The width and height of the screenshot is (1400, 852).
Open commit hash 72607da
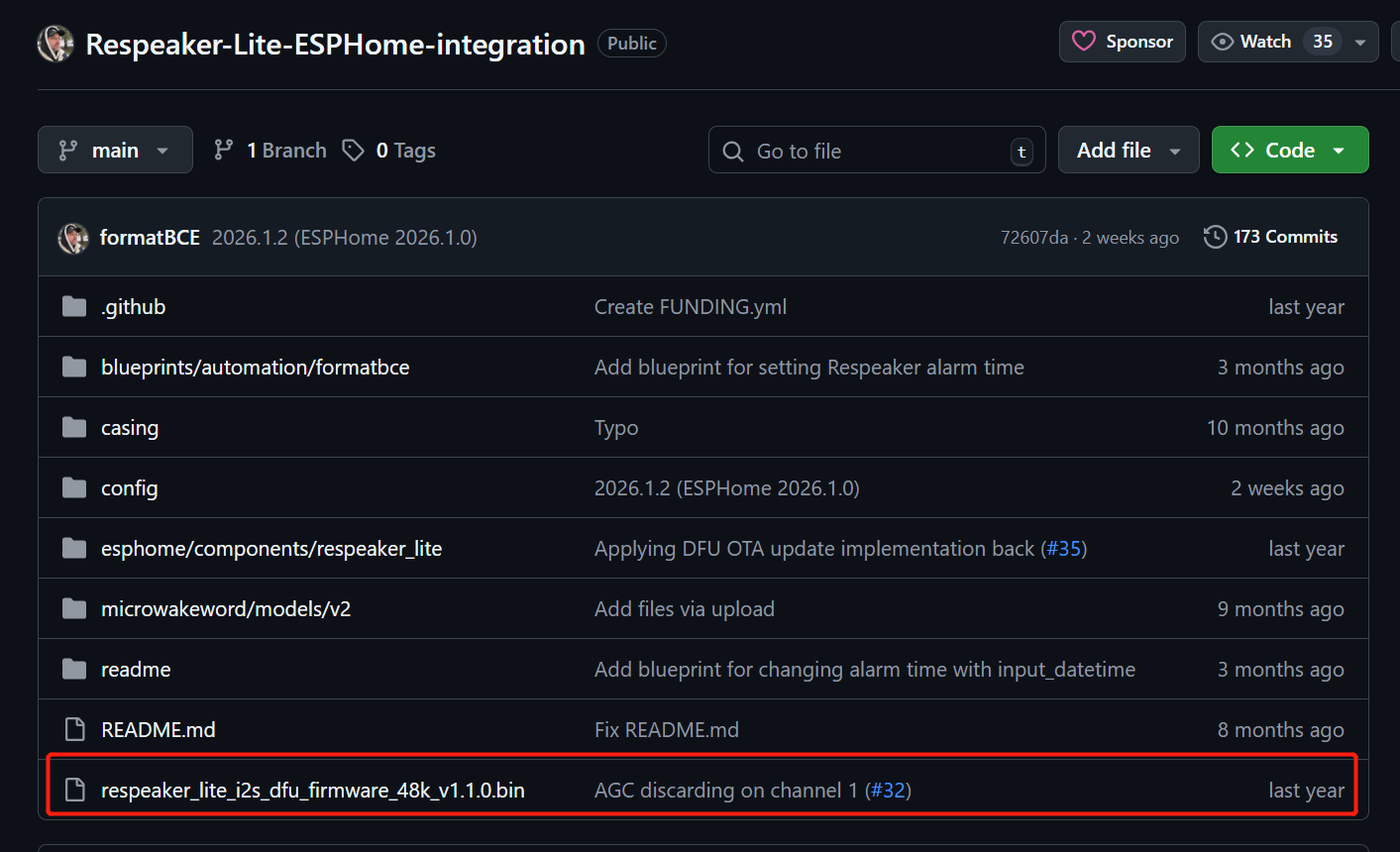1033,238
